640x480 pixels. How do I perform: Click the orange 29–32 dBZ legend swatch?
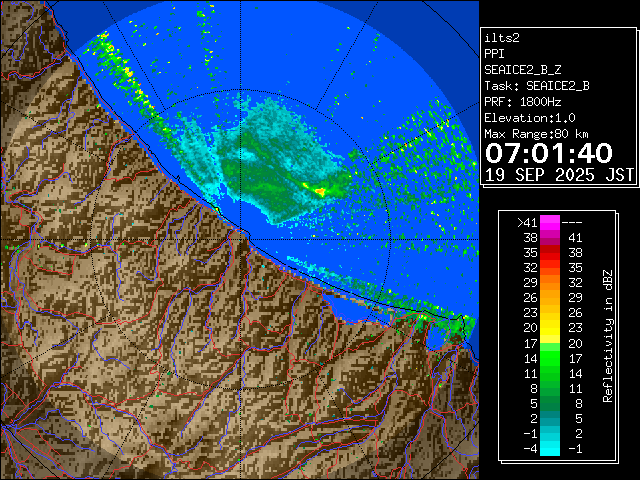[549, 283]
